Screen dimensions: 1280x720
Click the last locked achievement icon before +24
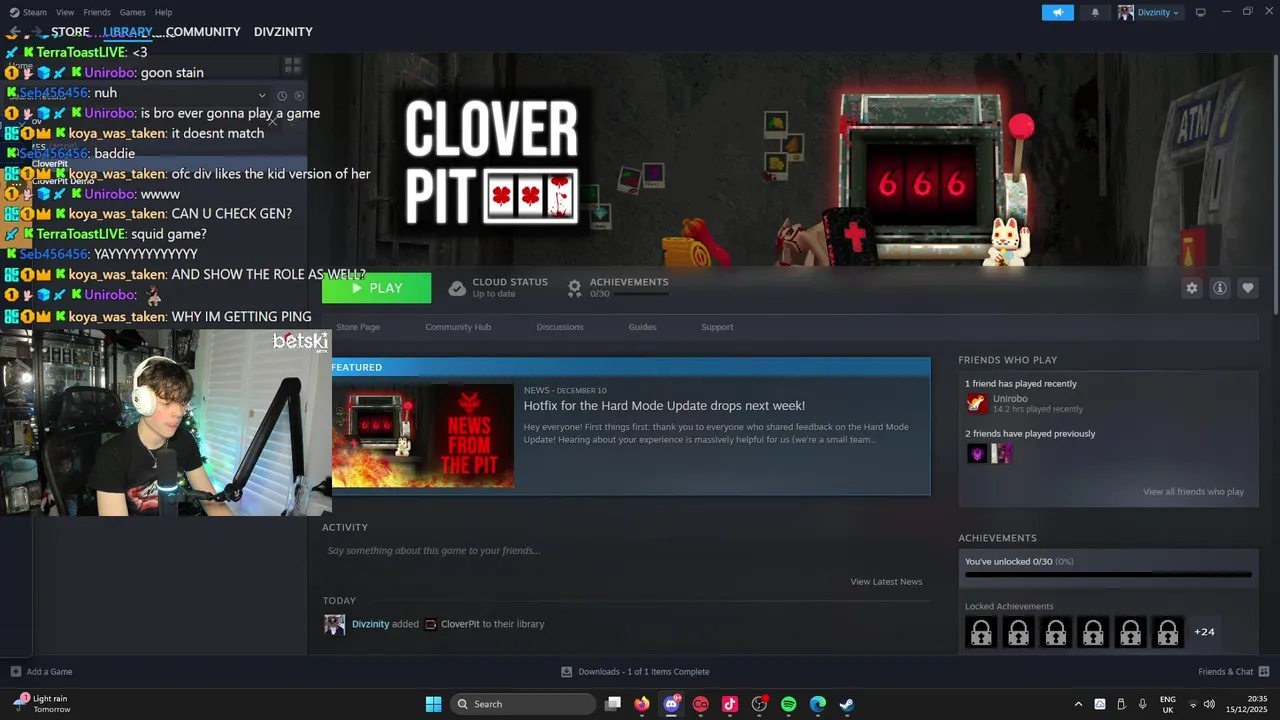[x=1168, y=632]
